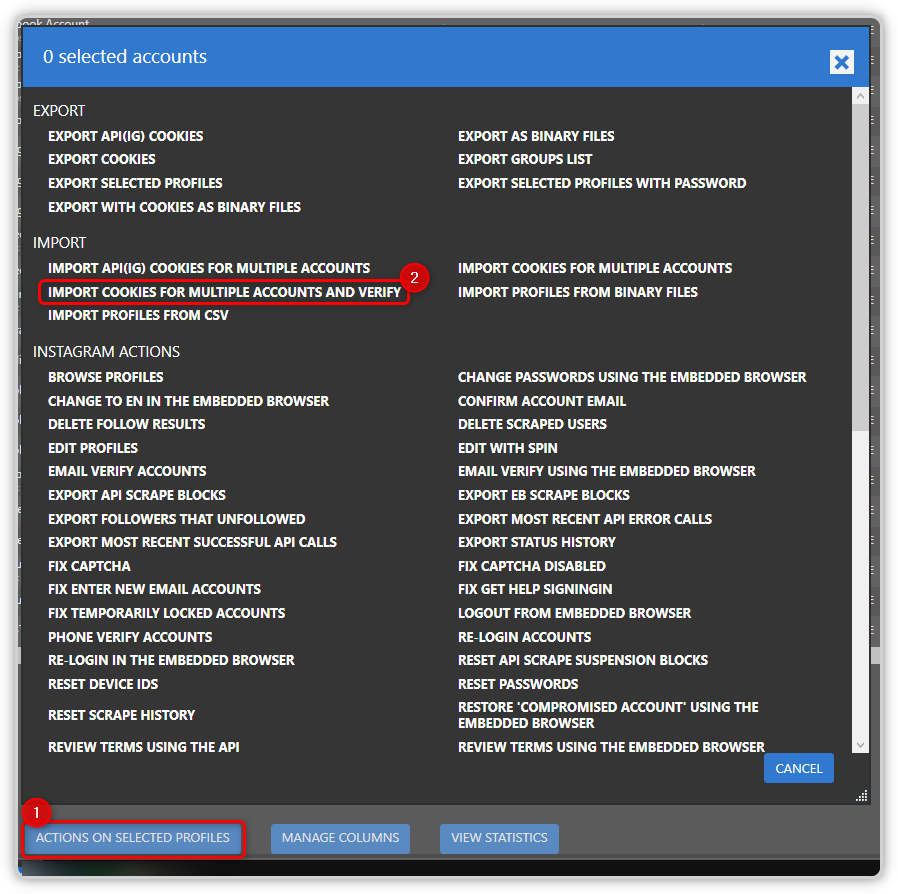Choose Reset Device IDs
Image resolution: width=898 pixels, height=894 pixels.
(x=103, y=684)
